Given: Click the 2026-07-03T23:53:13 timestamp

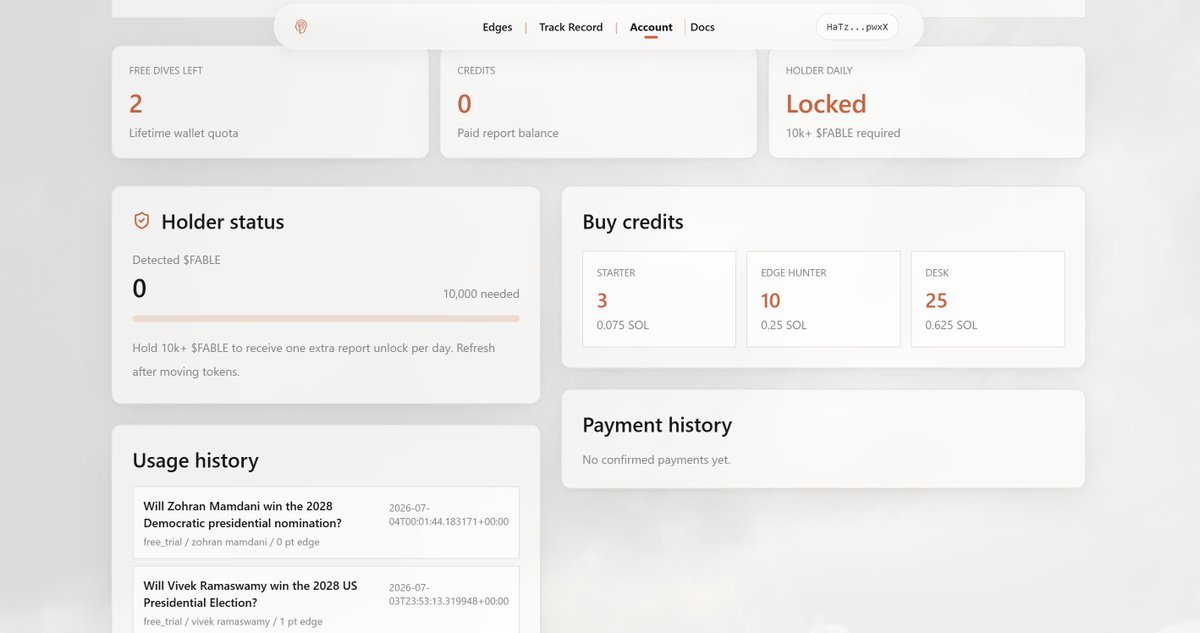Looking at the screenshot, I should [449, 594].
